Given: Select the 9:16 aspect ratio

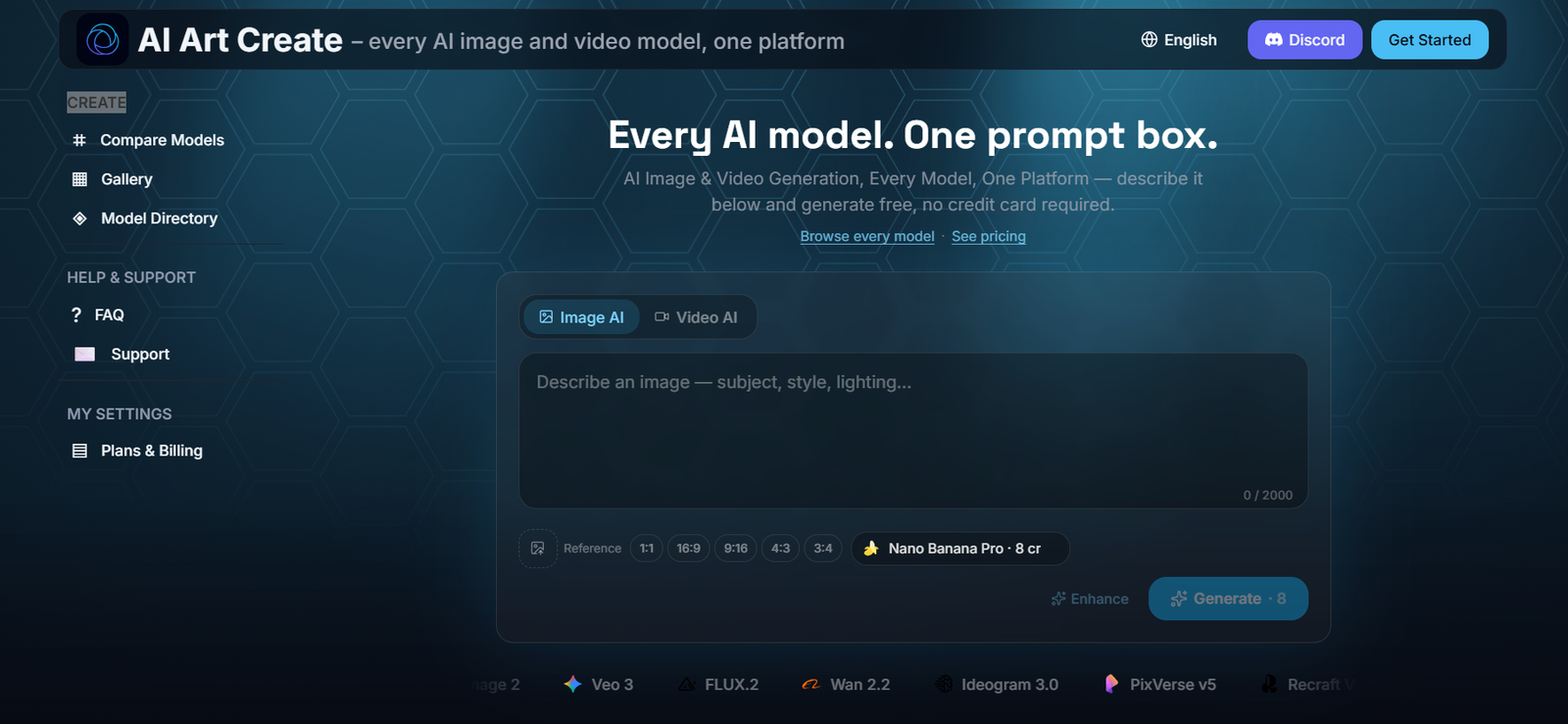Looking at the screenshot, I should click(x=736, y=549).
